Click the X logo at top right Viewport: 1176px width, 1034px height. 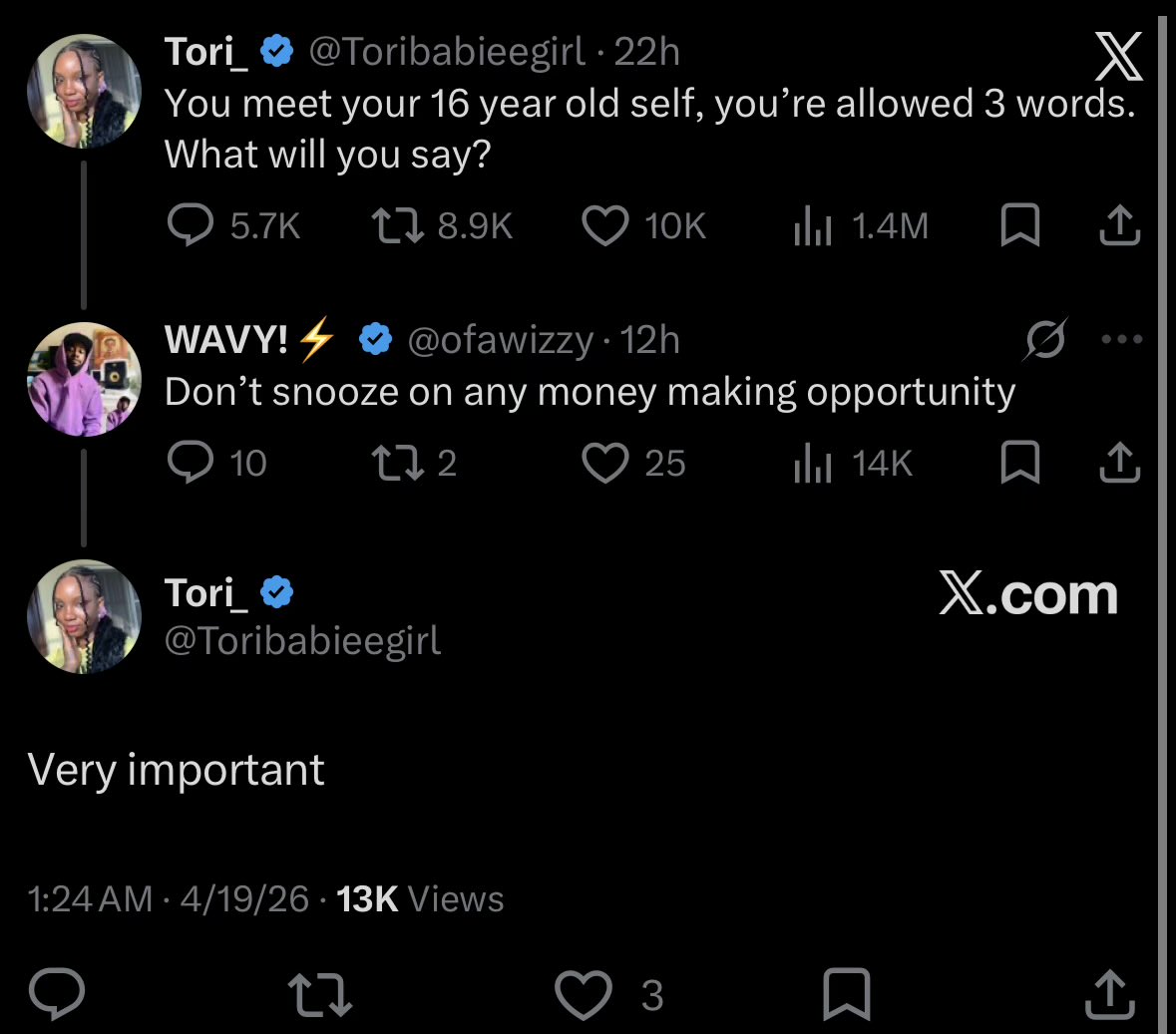click(1118, 56)
